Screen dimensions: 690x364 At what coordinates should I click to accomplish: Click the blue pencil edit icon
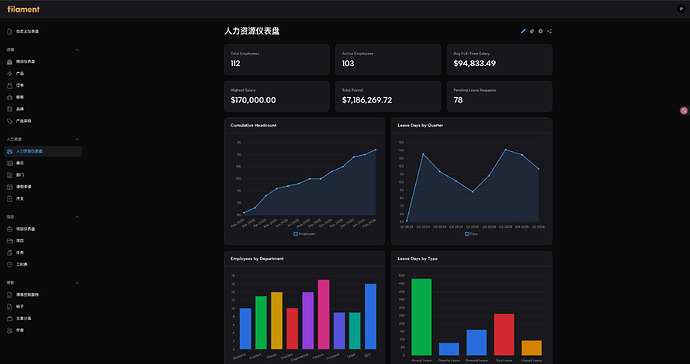[x=523, y=31]
